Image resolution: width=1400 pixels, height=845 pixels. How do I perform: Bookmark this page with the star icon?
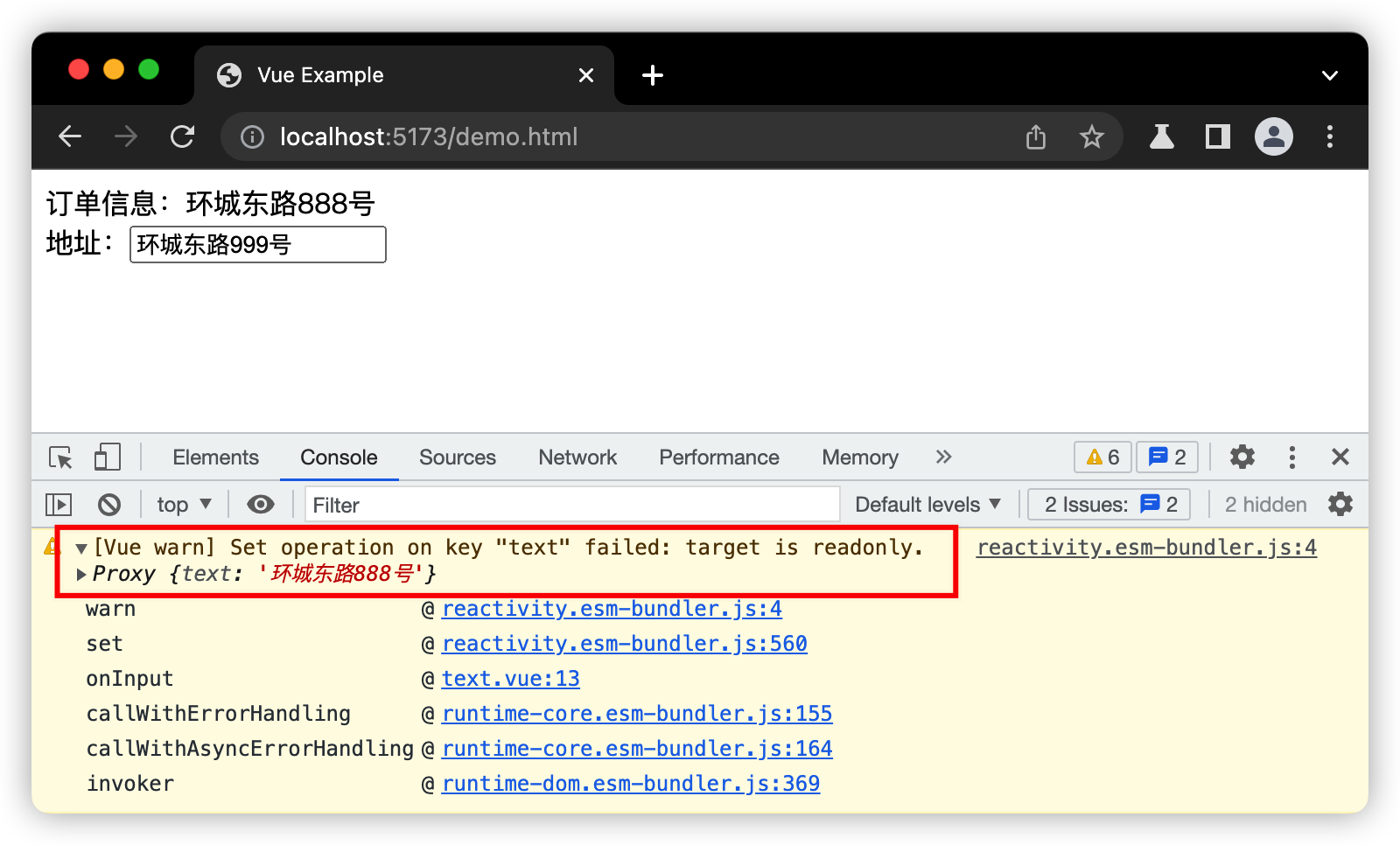coord(1091,137)
